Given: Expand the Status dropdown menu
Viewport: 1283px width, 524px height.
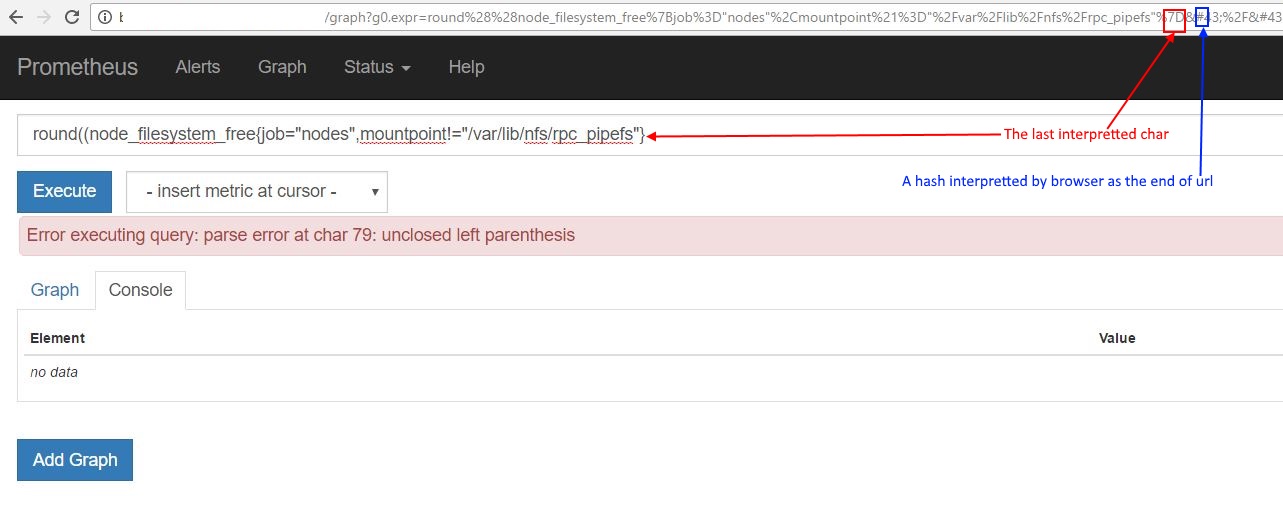Looking at the screenshot, I should pos(377,67).
